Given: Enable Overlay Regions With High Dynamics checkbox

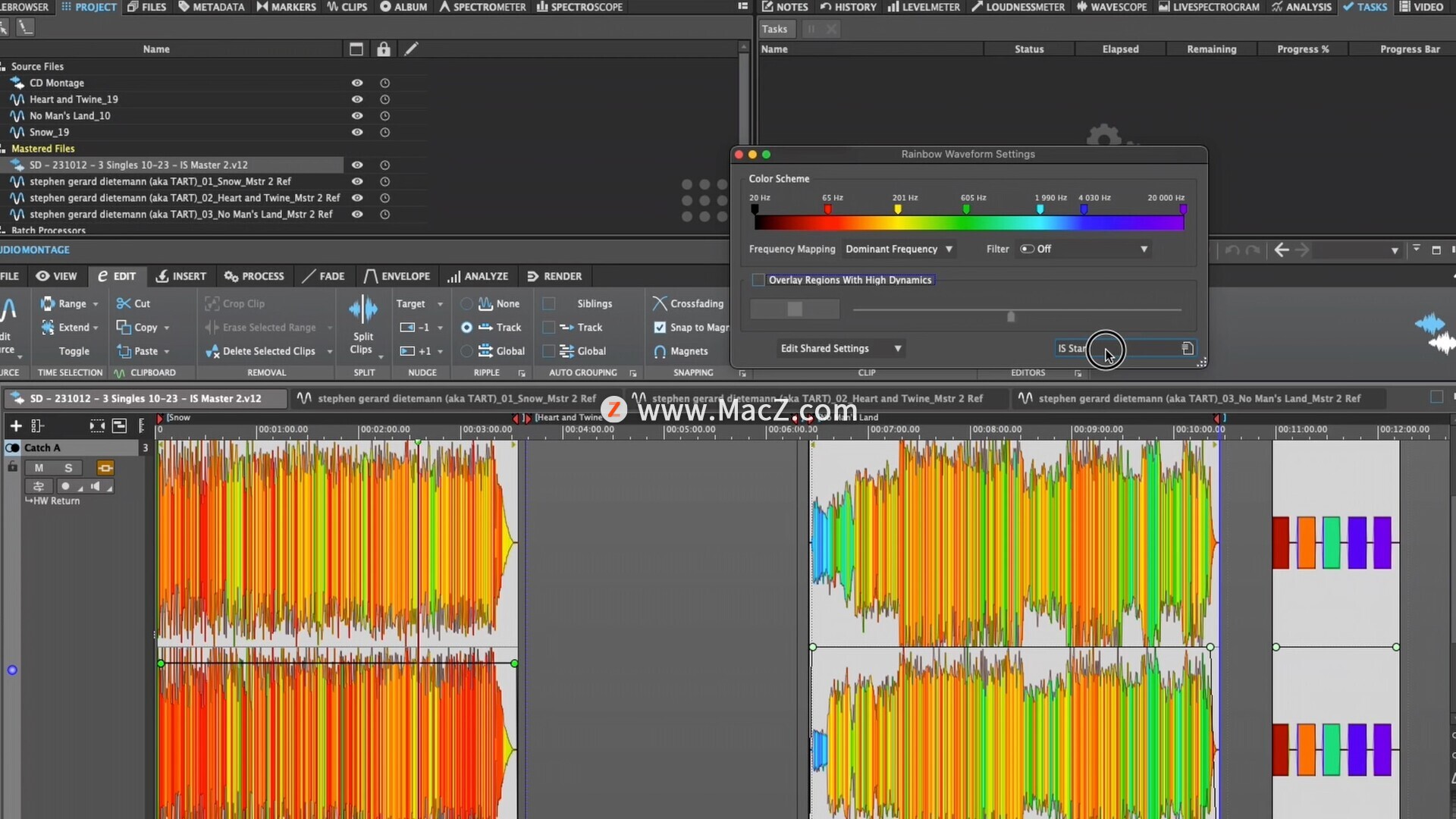Looking at the screenshot, I should coord(758,280).
